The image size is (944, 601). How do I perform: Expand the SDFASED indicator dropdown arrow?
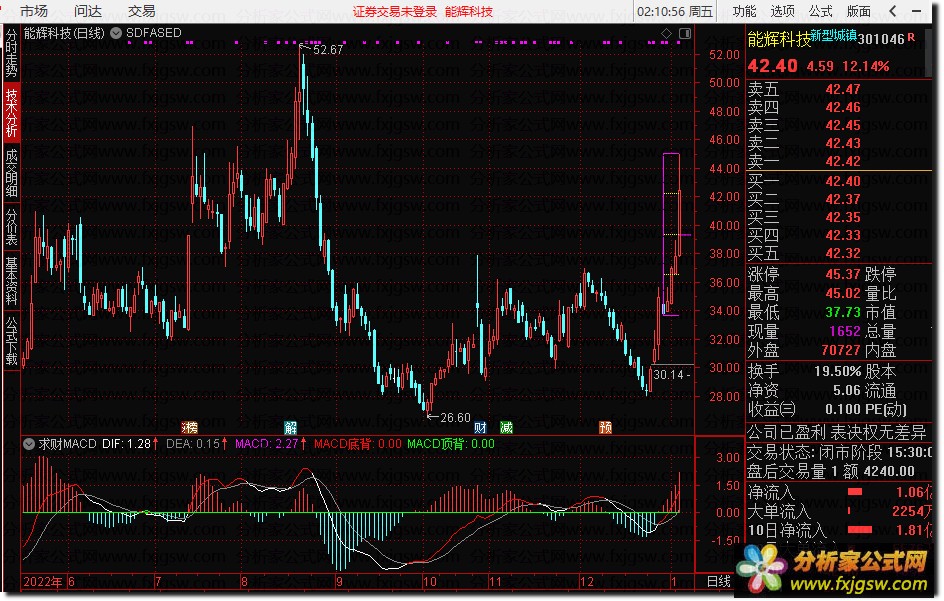click(116, 33)
